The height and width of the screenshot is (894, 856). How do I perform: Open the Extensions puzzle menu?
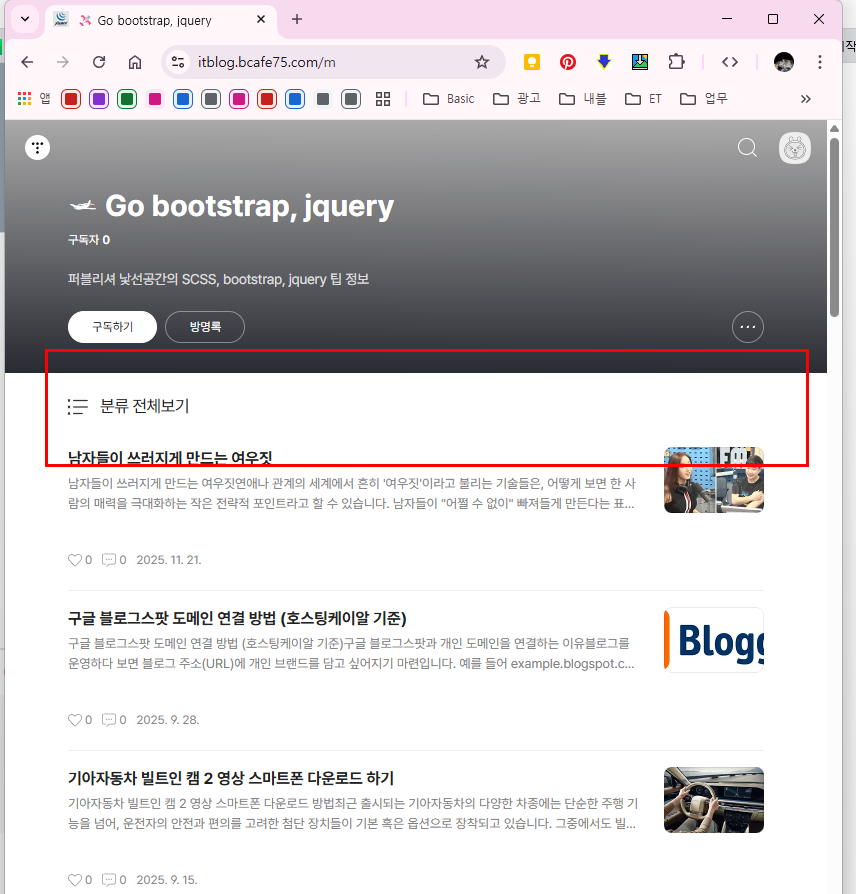(676, 62)
